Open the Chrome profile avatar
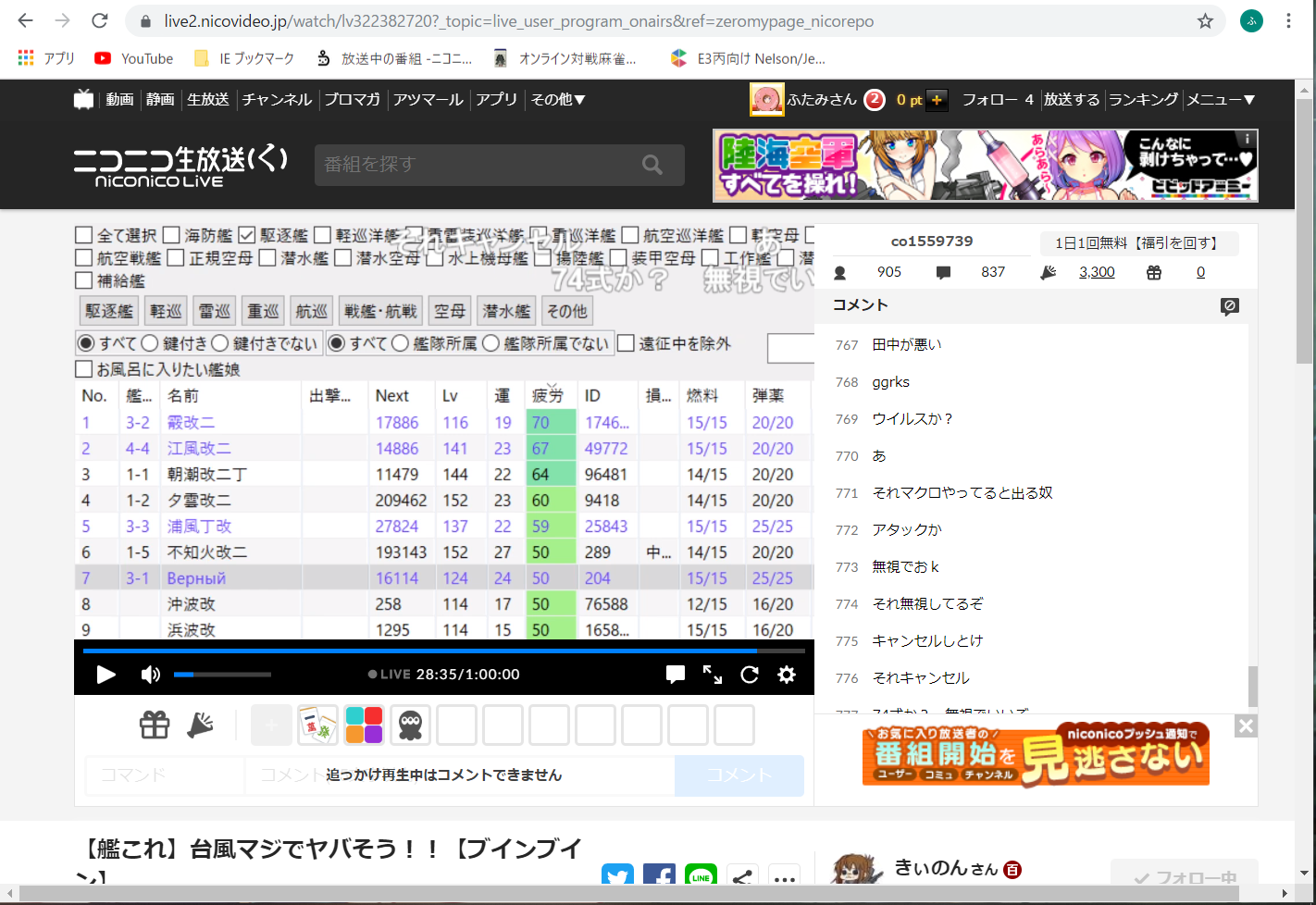Image resolution: width=1316 pixels, height=905 pixels. [x=1251, y=20]
